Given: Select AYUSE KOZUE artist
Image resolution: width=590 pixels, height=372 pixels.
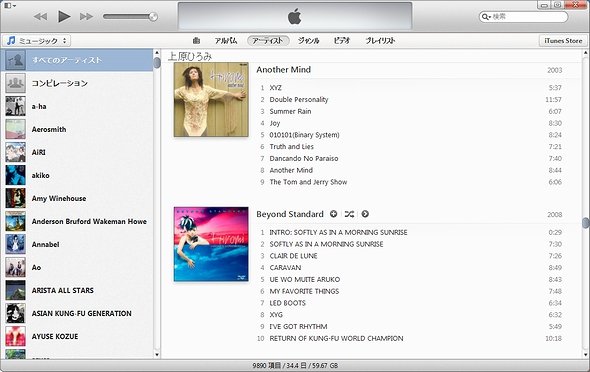Looking at the screenshot, I should 77,336.
